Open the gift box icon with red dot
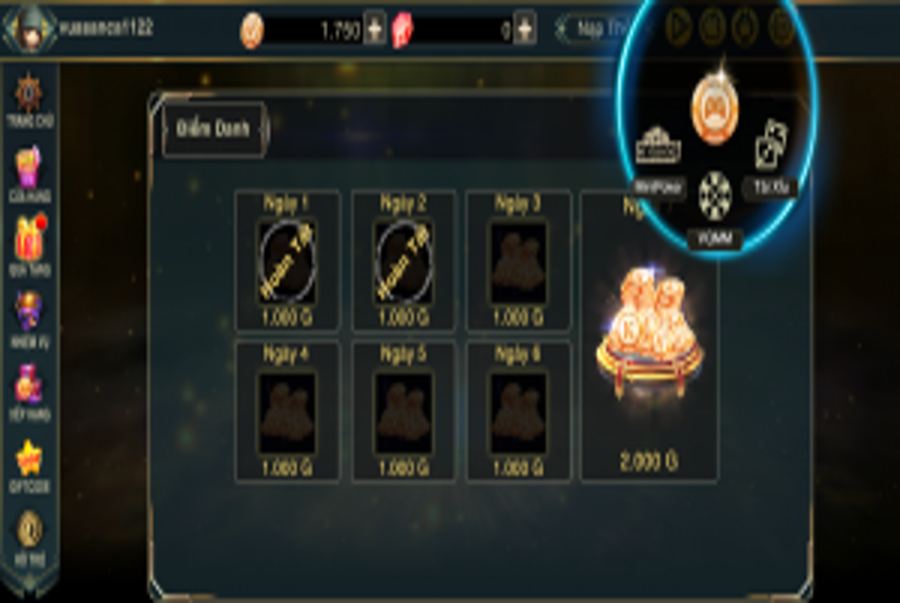The width and height of the screenshot is (900, 603). coord(30,245)
